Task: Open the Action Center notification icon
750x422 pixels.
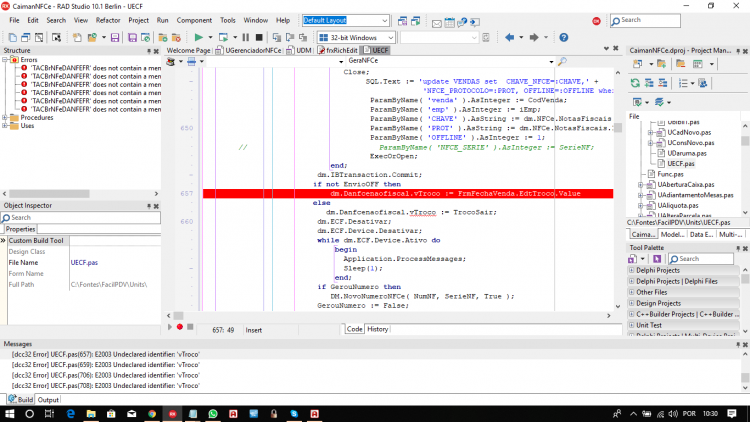Action: [x=731, y=414]
